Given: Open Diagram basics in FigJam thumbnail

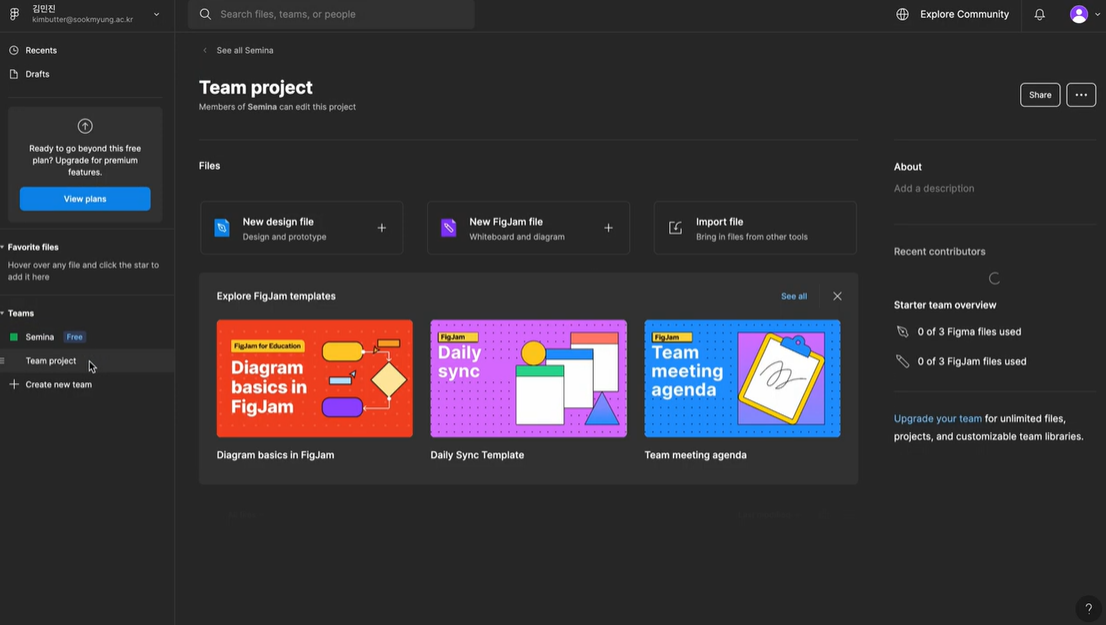Looking at the screenshot, I should 315,378.
